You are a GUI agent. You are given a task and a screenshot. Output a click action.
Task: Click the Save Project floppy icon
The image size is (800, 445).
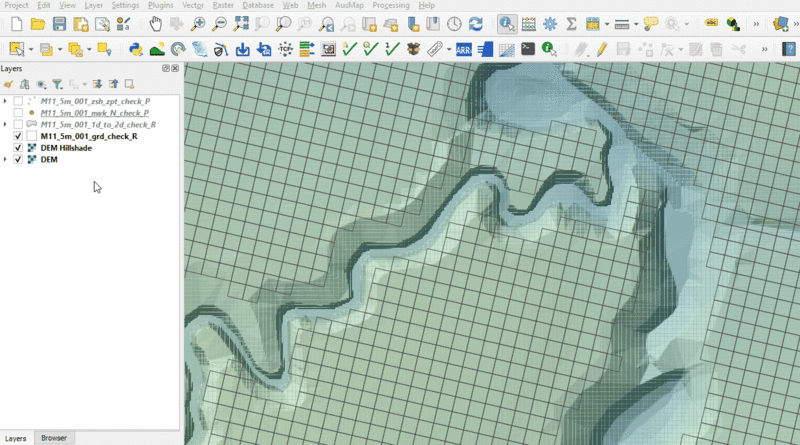[x=59, y=23]
